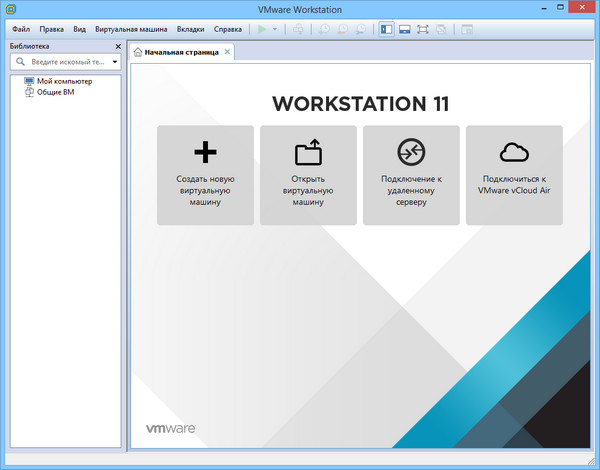Enter full screen mode from toolbar
The height and width of the screenshot is (470, 600).
(x=423, y=30)
